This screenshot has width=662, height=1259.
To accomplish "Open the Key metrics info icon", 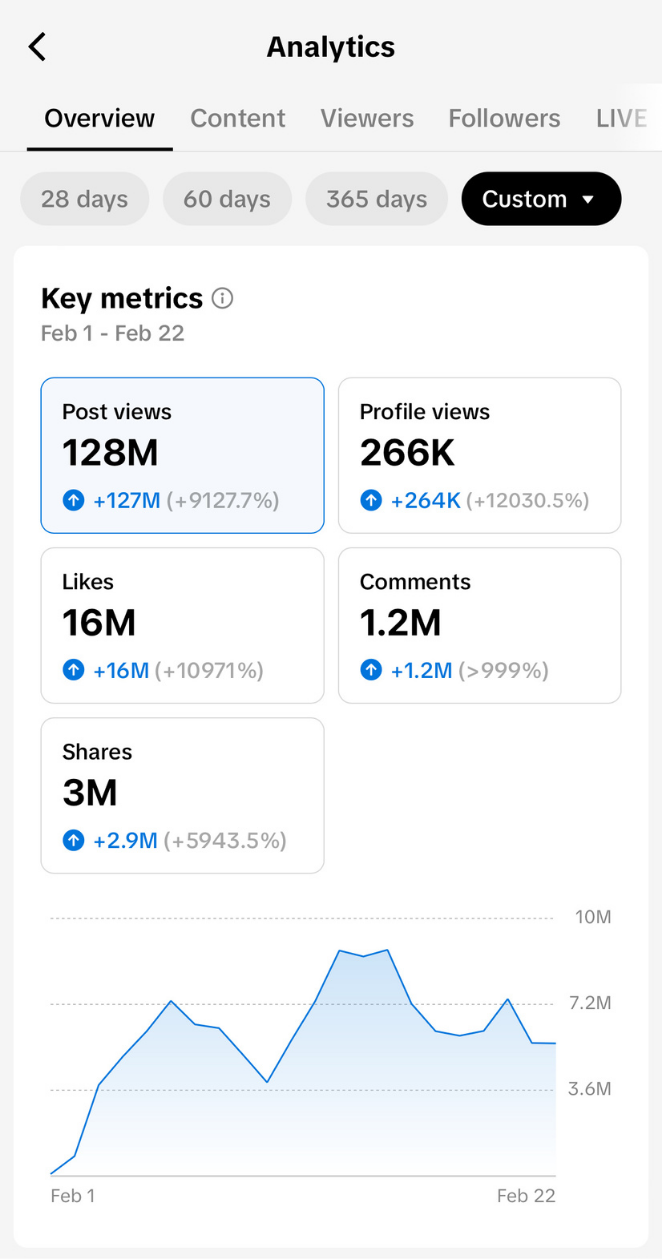I will [x=223, y=298].
